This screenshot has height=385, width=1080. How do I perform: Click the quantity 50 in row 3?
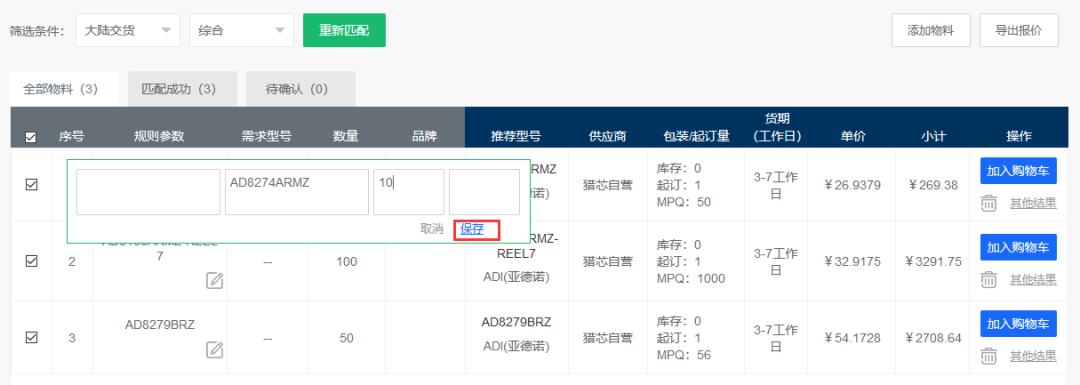point(346,338)
